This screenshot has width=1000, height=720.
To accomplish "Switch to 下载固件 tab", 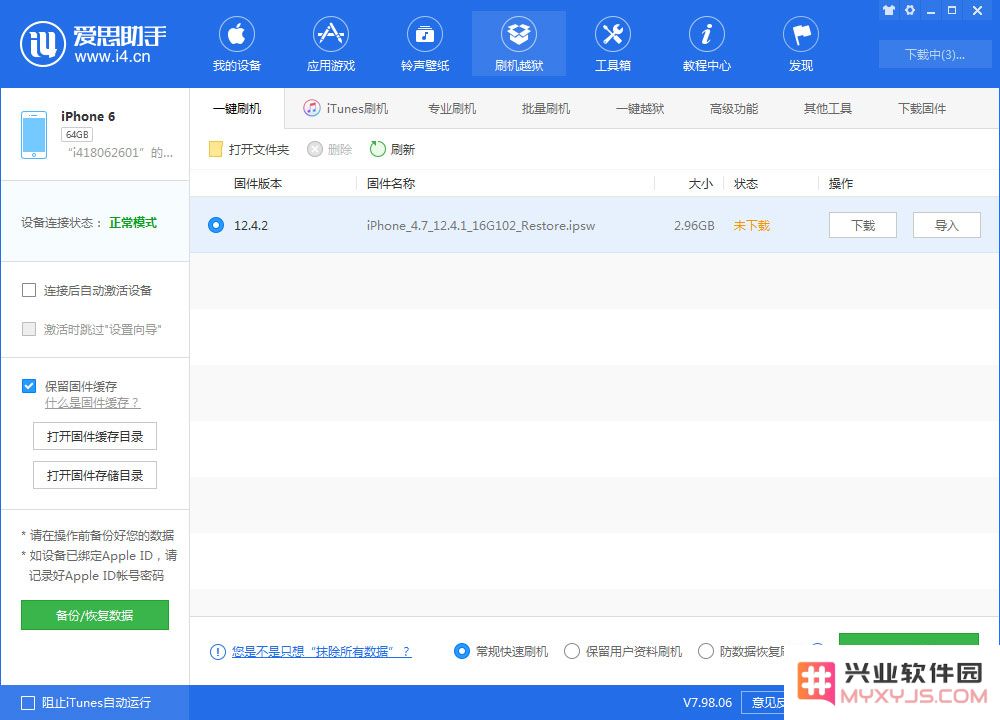I will [922, 108].
